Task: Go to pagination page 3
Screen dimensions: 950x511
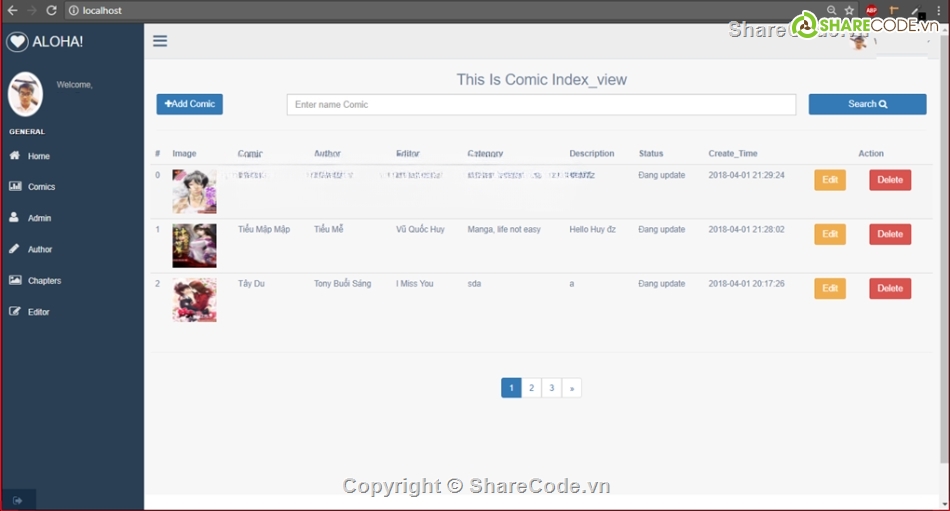Action: pyautogui.click(x=551, y=387)
